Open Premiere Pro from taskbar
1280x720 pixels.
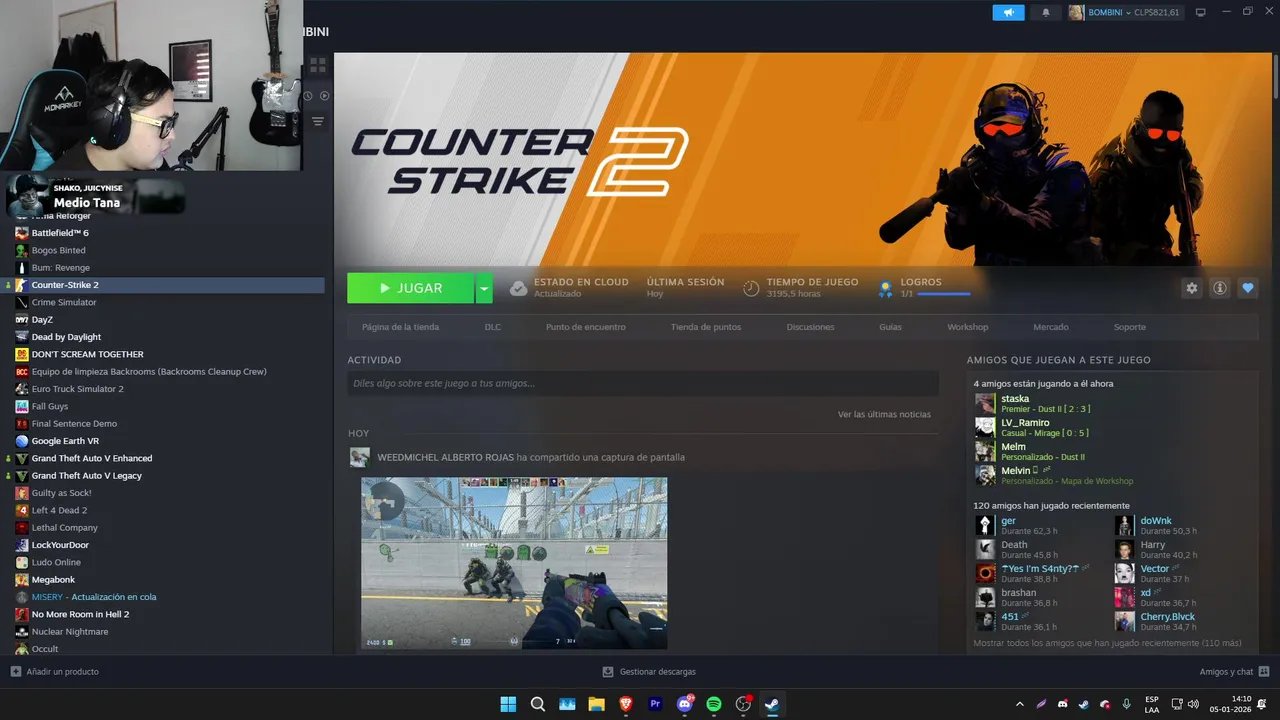[655, 704]
